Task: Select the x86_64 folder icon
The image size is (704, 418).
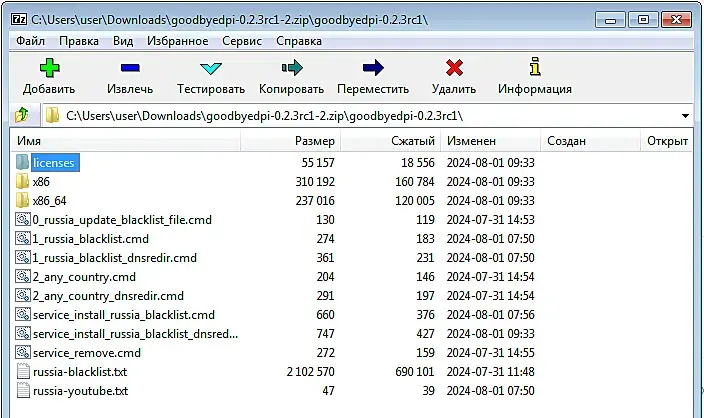Action: click(x=22, y=200)
